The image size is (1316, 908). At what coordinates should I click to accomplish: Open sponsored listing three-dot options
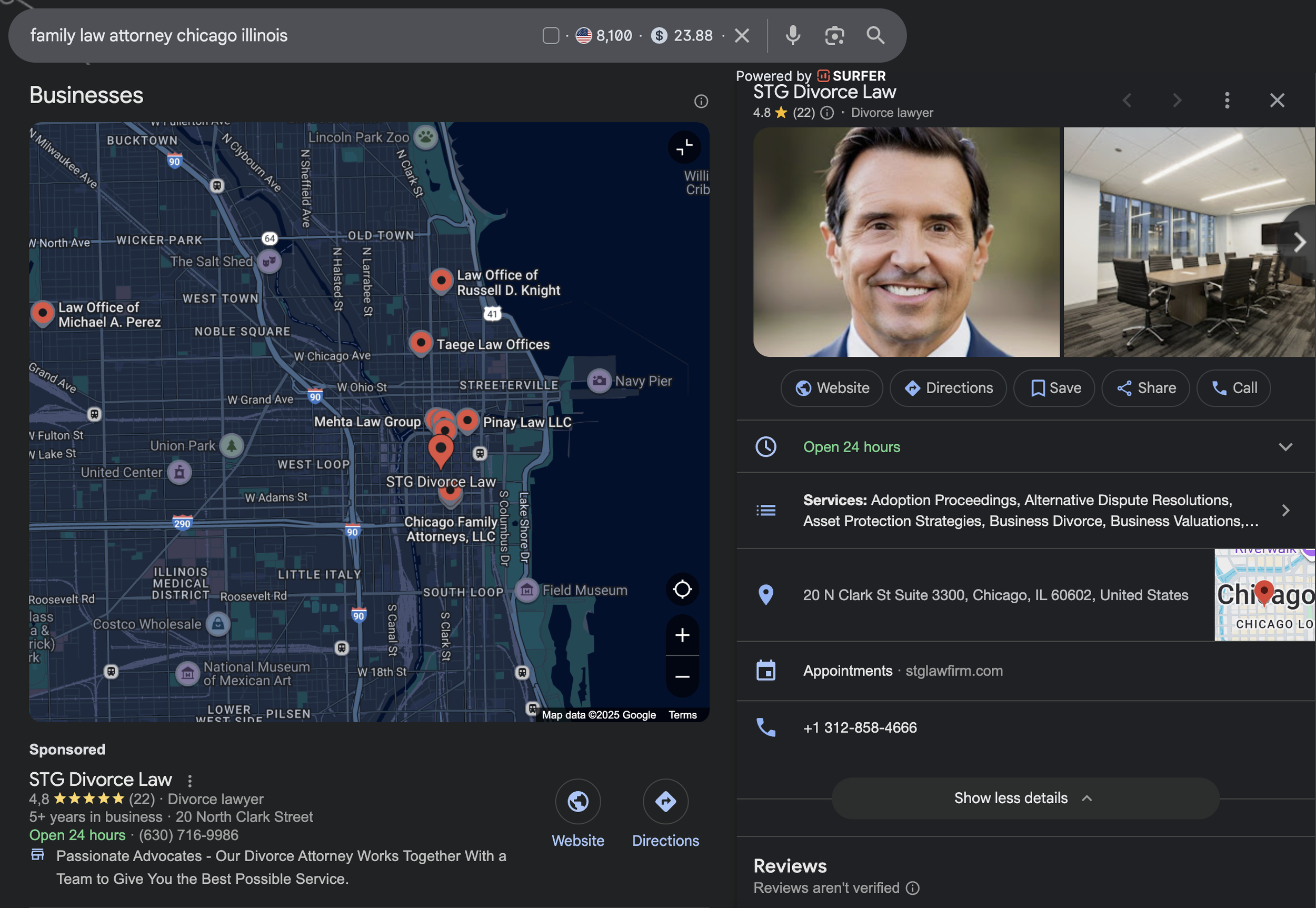pos(190,781)
